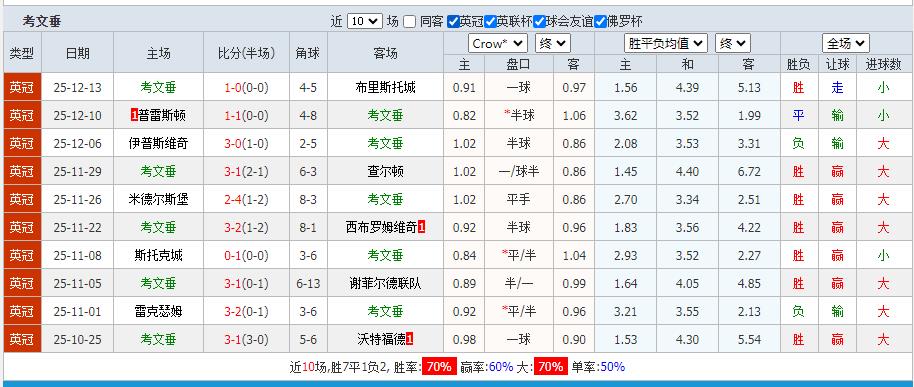Click the 类型 column header

tap(22, 54)
